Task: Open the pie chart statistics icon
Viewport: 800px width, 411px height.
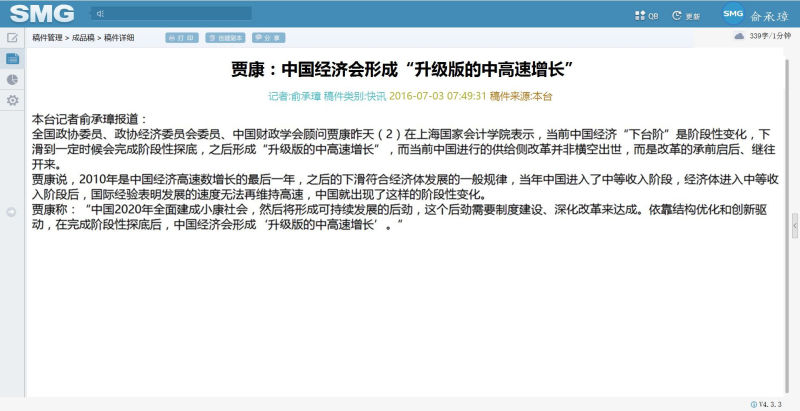Action: point(12,80)
